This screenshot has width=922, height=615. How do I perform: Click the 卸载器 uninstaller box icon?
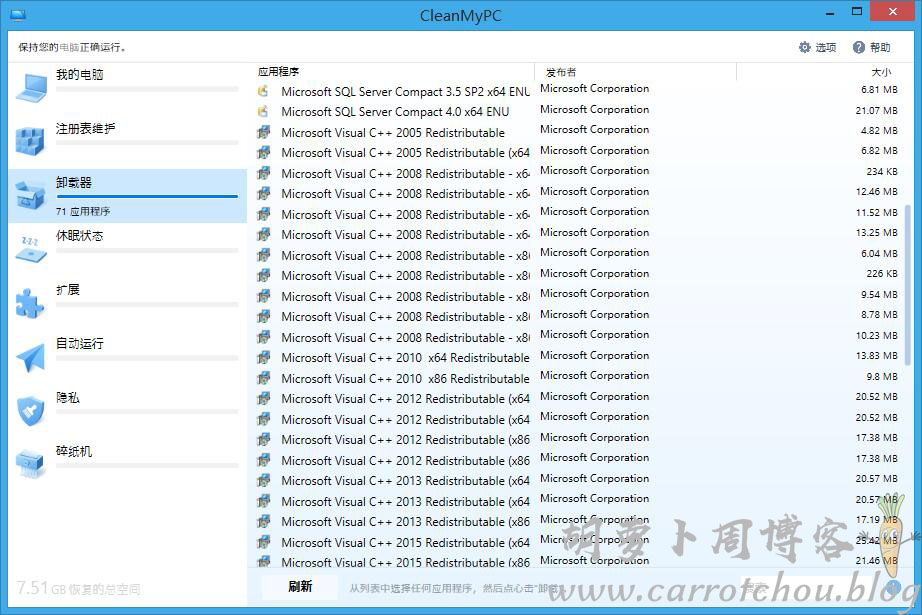[x=30, y=195]
